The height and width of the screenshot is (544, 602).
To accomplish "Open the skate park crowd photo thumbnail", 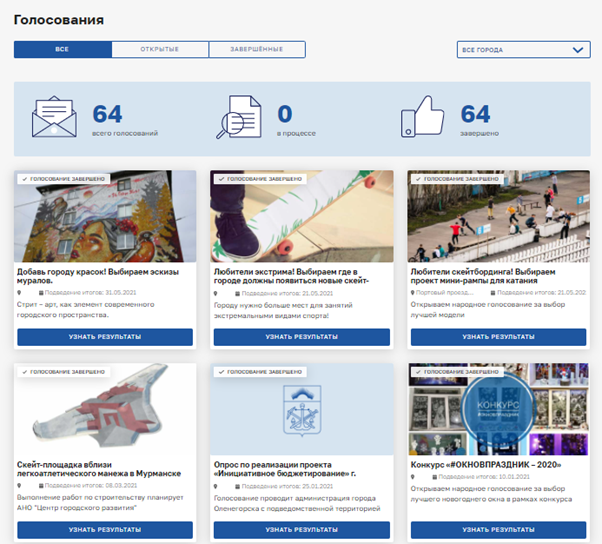I will pyautogui.click(x=498, y=216).
